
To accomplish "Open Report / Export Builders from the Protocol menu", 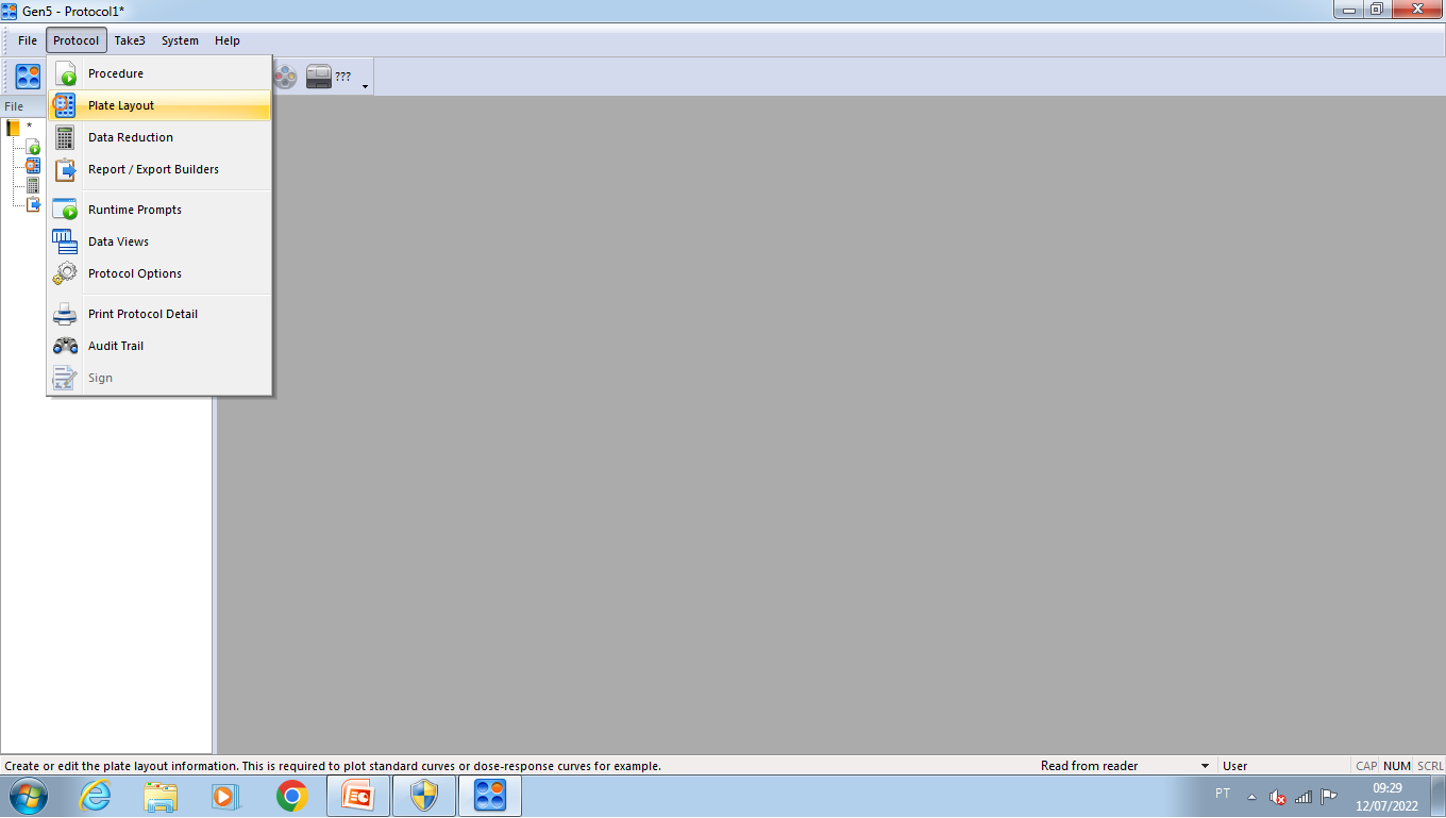I will click(160, 169).
